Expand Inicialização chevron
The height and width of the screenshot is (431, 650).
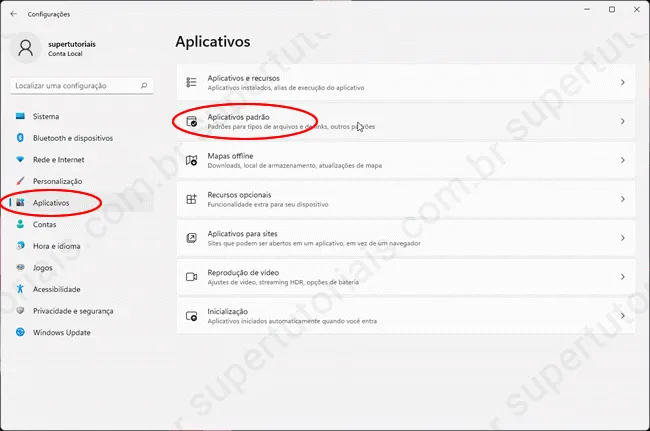coord(623,316)
